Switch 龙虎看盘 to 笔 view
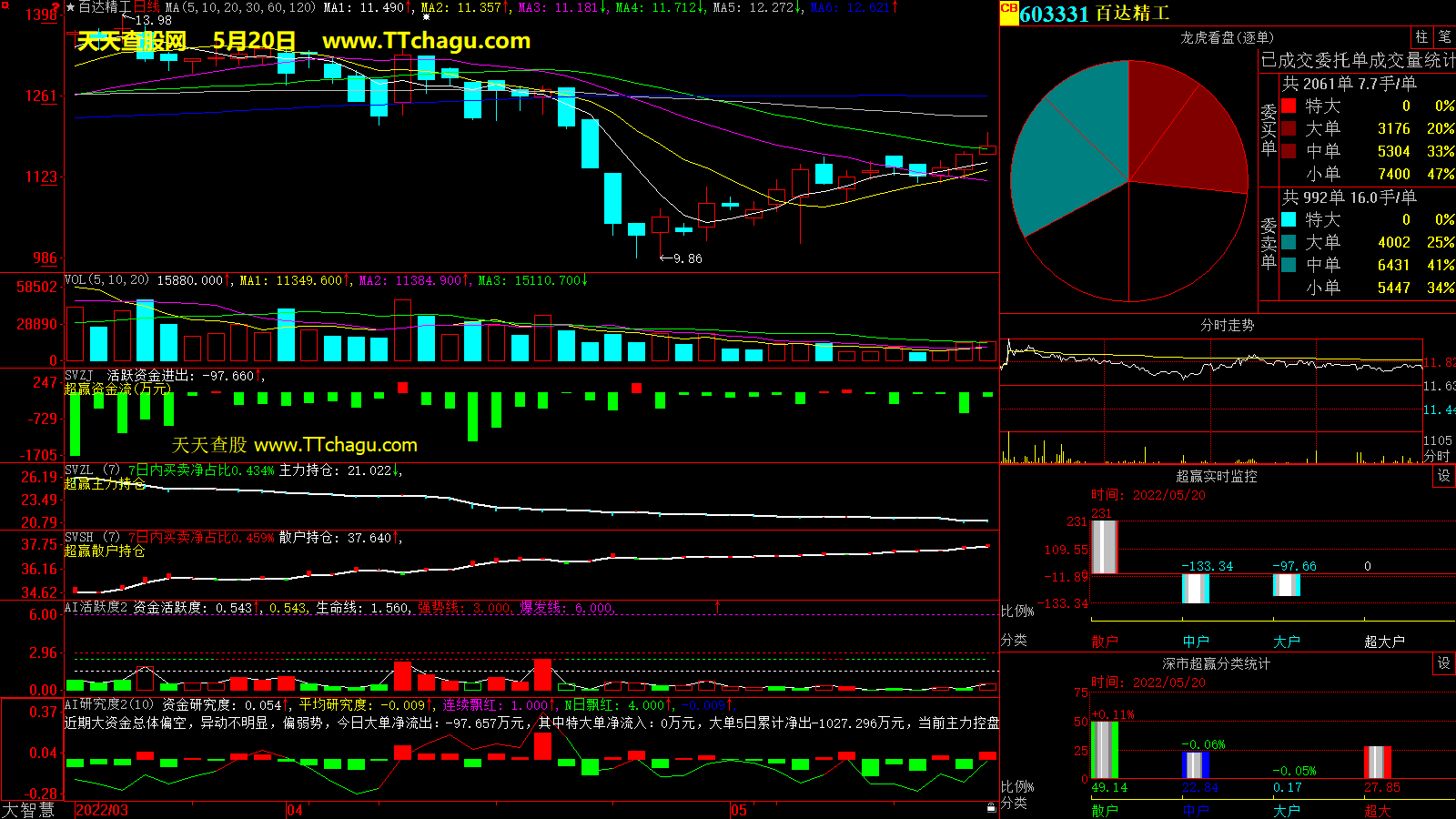Screen dimensions: 1456x819 pyautogui.click(x=1444, y=37)
